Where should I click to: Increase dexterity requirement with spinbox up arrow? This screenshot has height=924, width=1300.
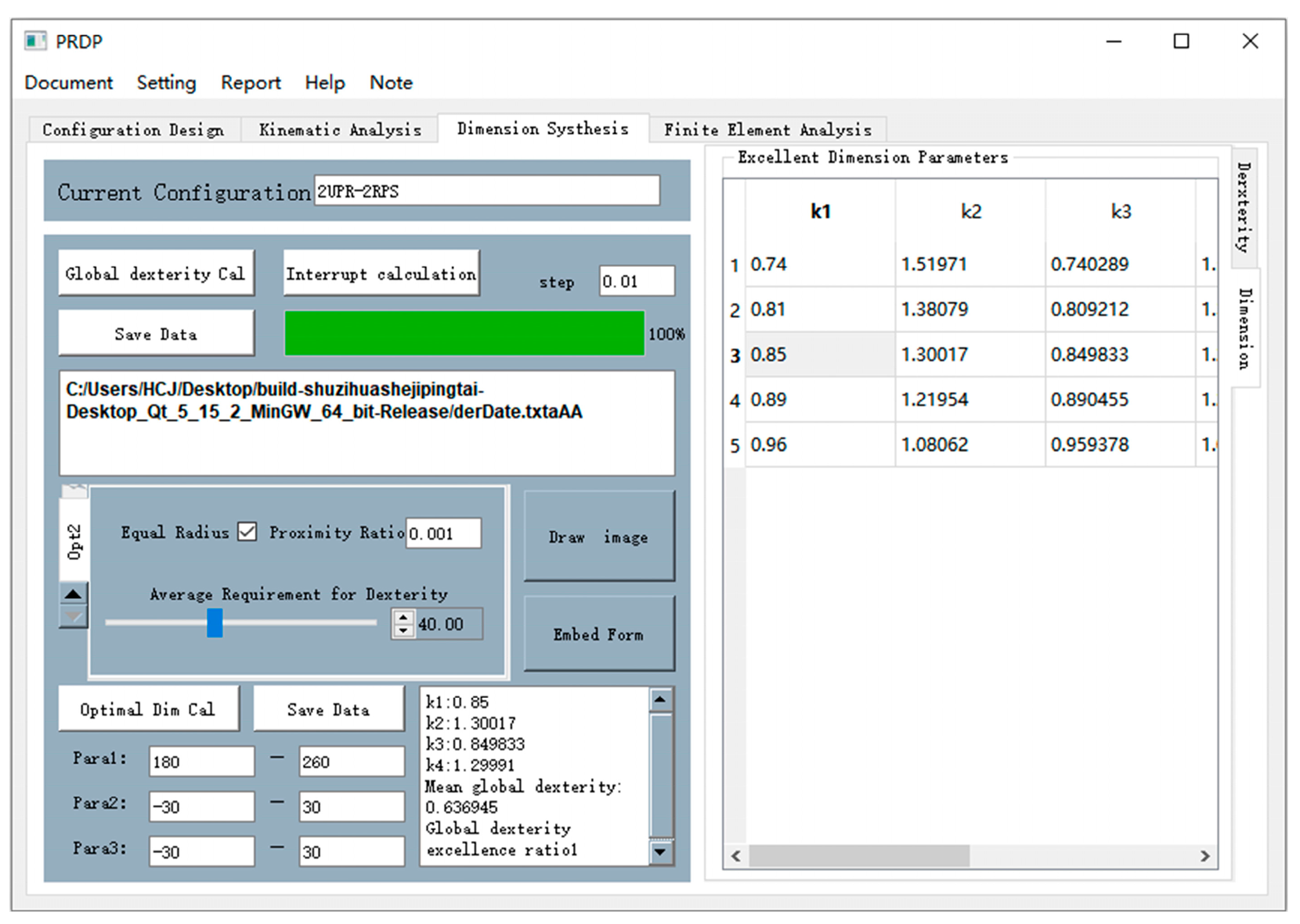tap(404, 618)
